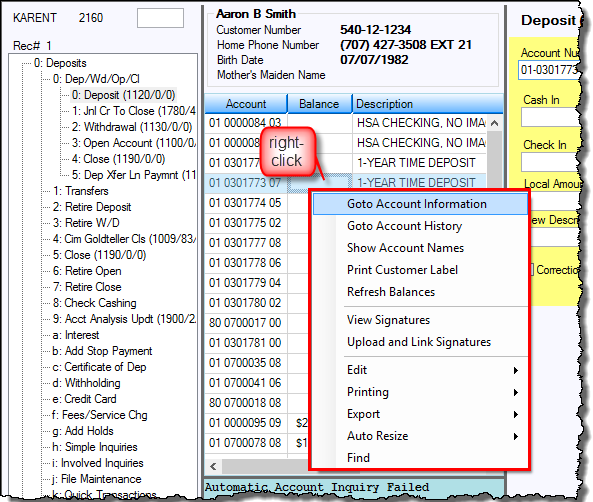Select the Check Cashing tree item

(95, 303)
